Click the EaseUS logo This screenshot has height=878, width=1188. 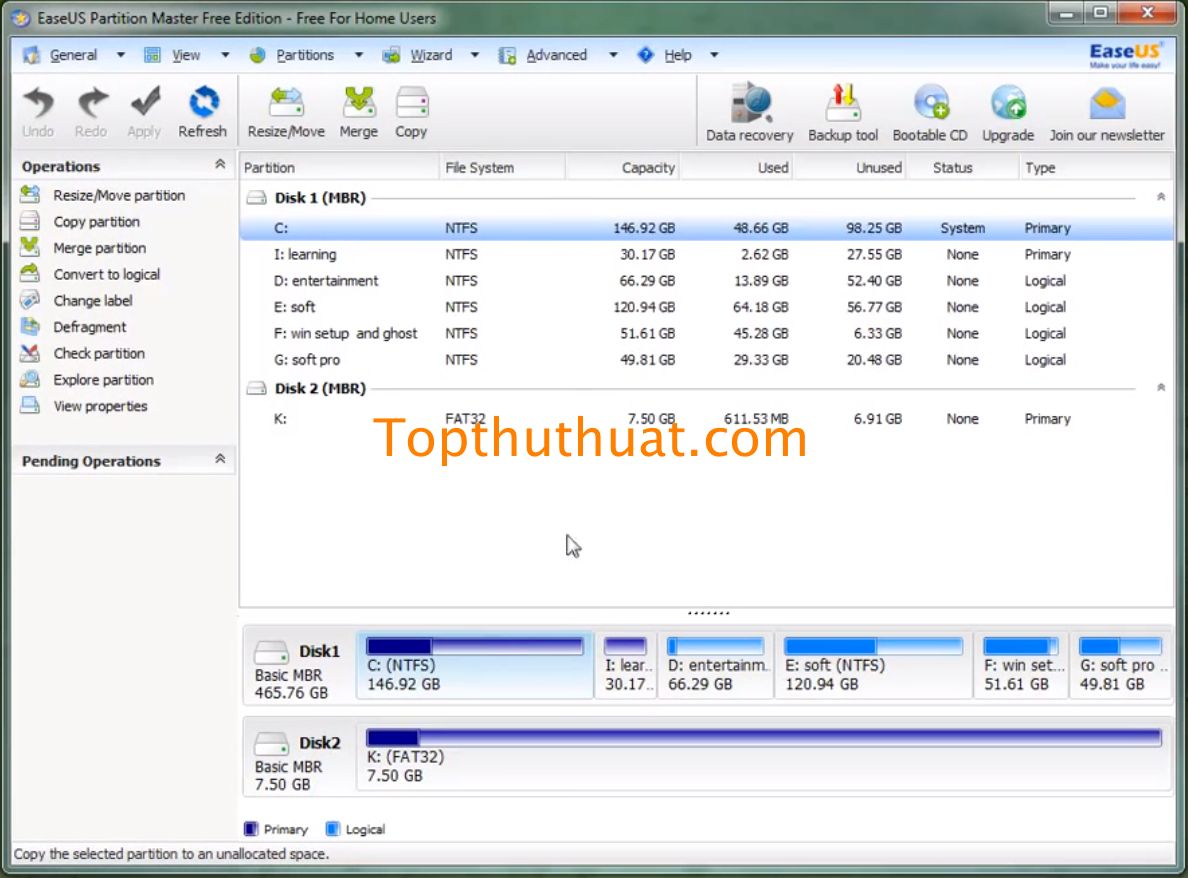point(1125,55)
